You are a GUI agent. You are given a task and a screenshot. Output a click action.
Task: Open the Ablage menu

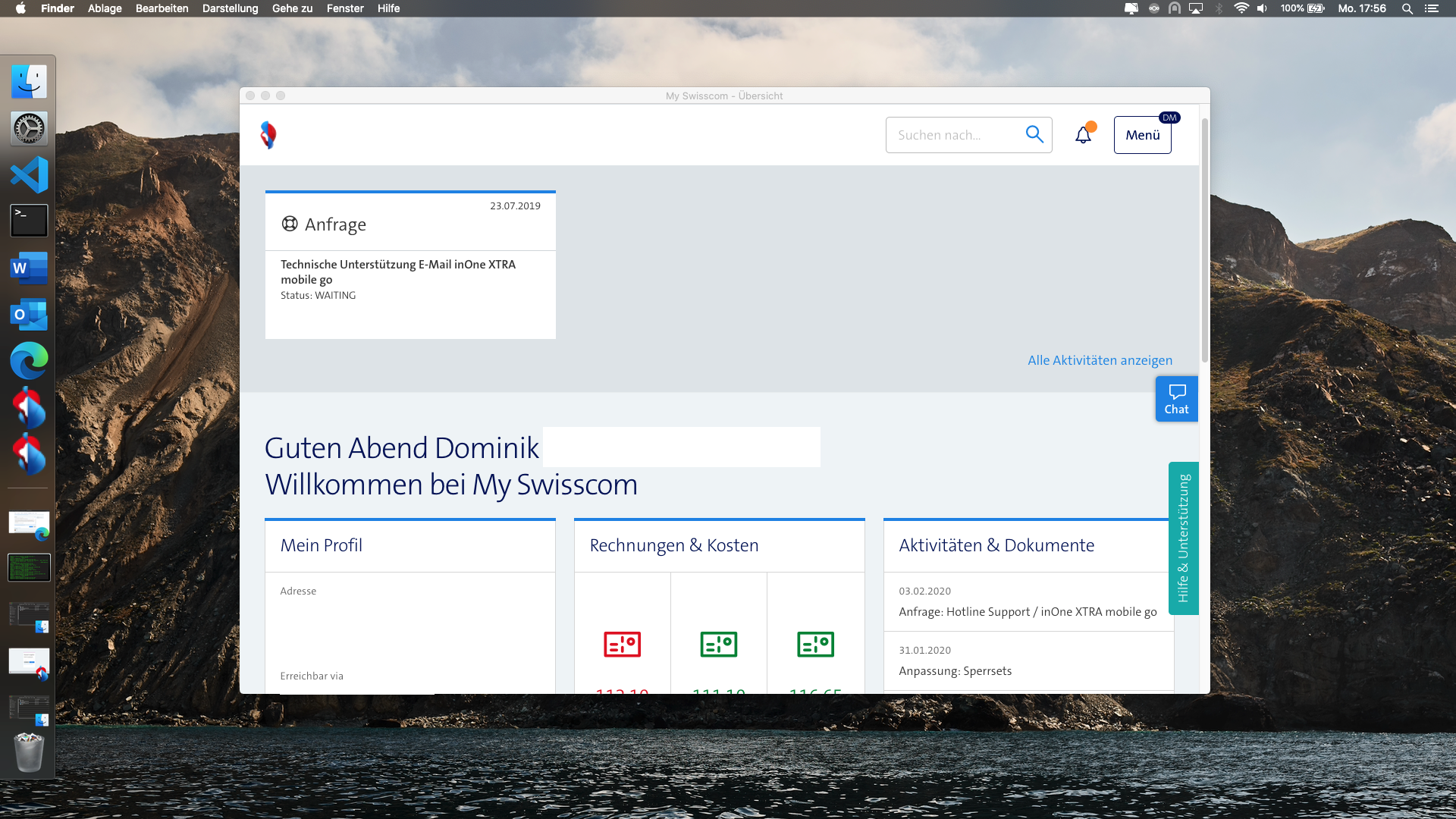[x=105, y=8]
